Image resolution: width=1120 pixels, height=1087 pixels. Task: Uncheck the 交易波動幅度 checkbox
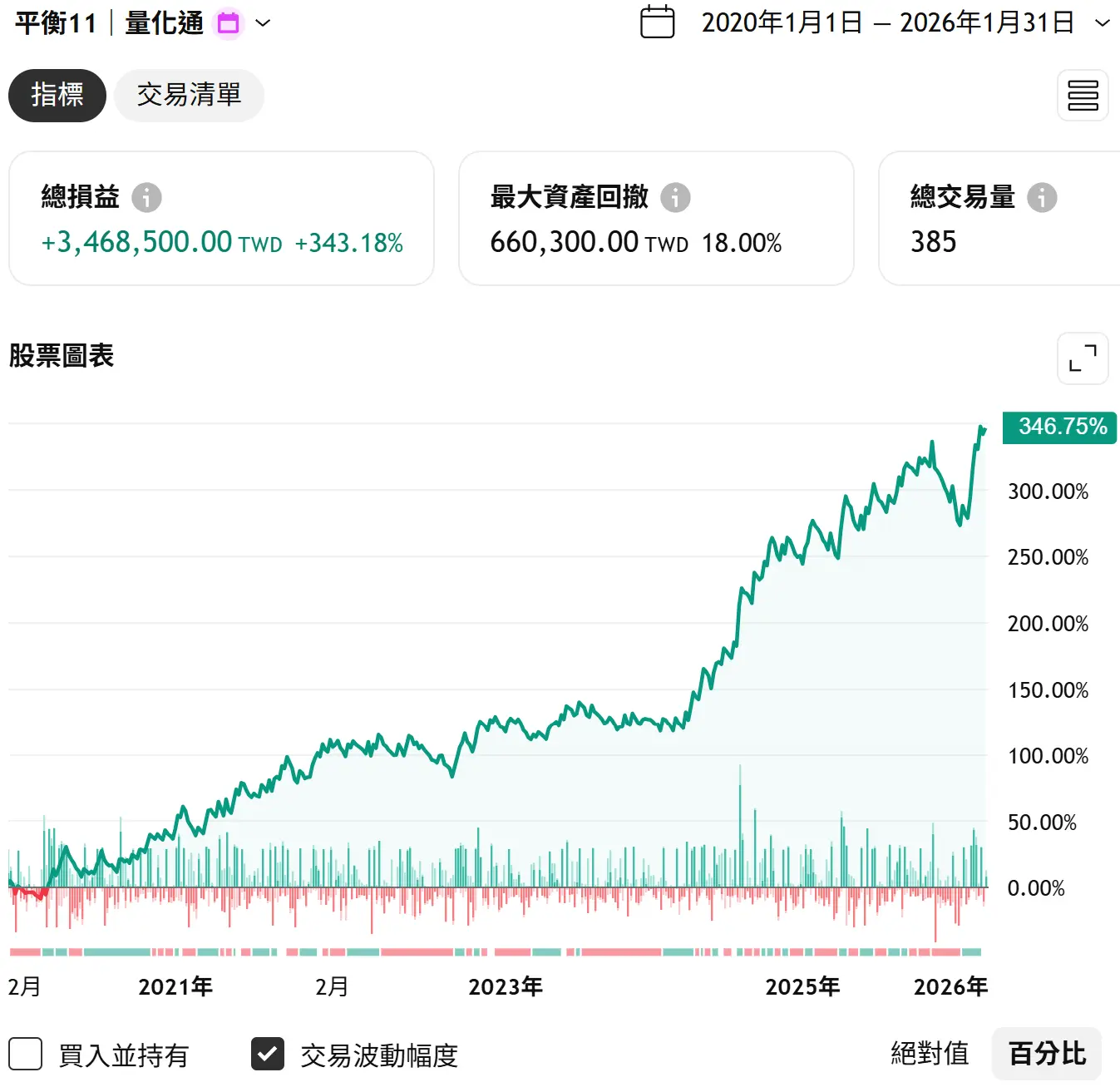pyautogui.click(x=268, y=1054)
